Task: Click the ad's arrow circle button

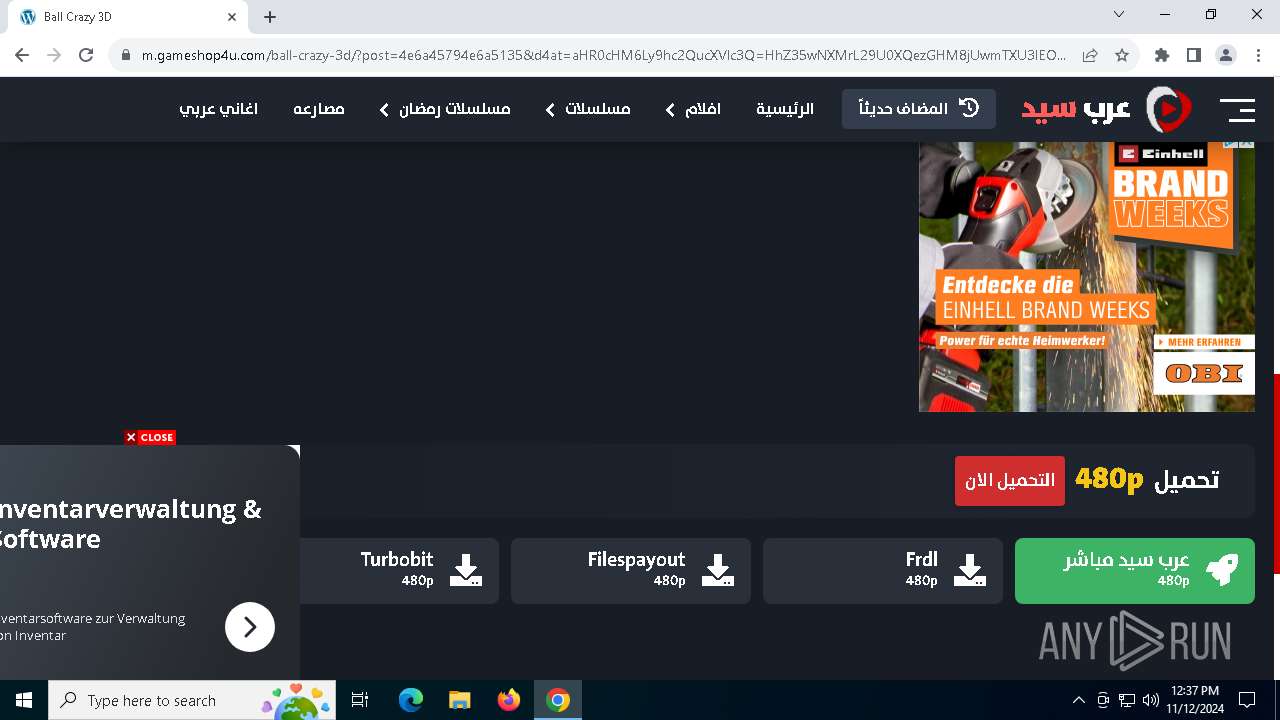Action: click(250, 627)
